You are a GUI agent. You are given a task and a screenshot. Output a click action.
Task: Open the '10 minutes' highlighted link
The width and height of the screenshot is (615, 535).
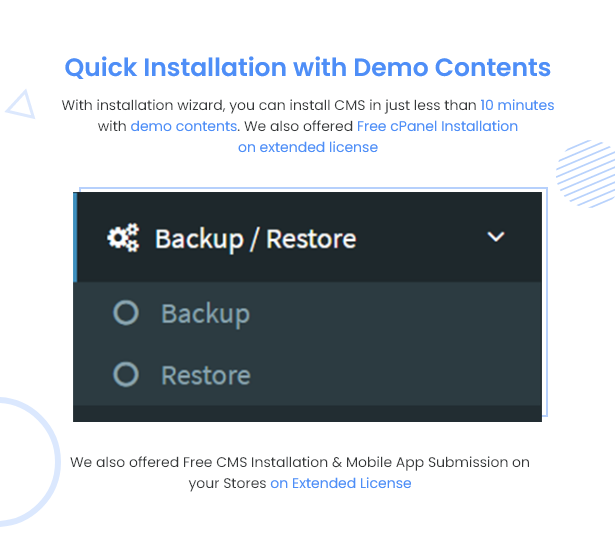[517, 105]
